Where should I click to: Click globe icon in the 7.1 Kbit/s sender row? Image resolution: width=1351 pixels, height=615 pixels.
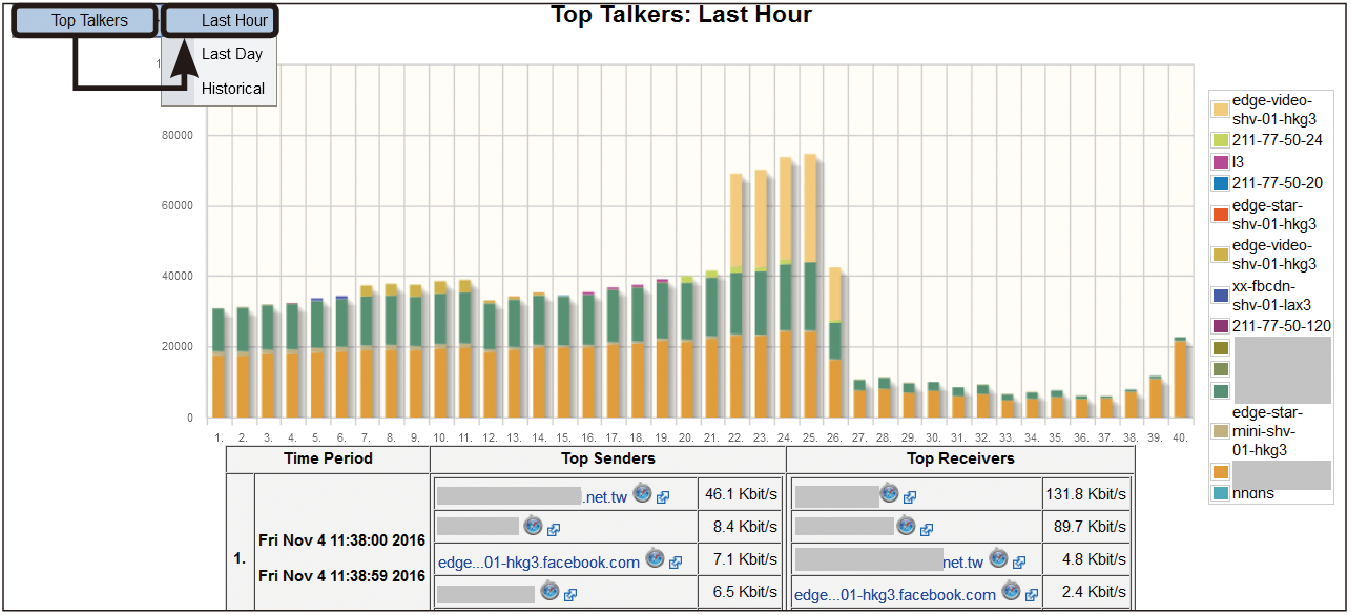[x=655, y=558]
